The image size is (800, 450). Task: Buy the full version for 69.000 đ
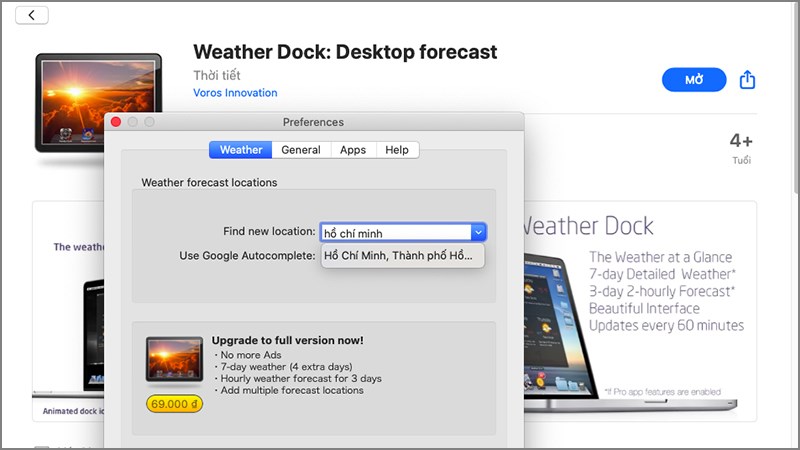pyautogui.click(x=174, y=404)
